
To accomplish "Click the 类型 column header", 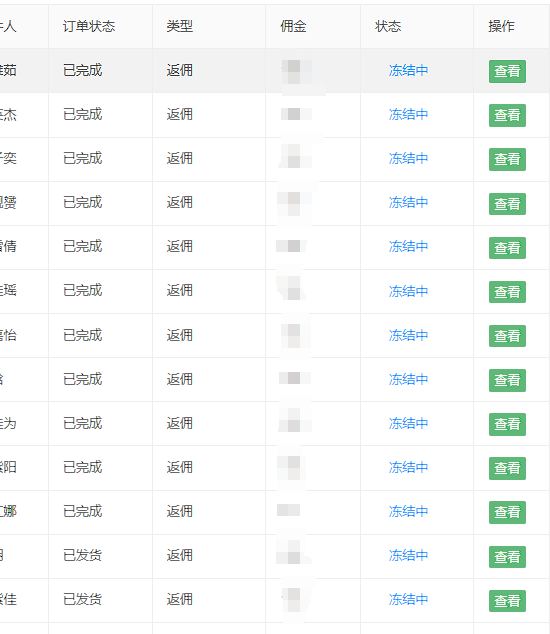I will click(x=180, y=26).
